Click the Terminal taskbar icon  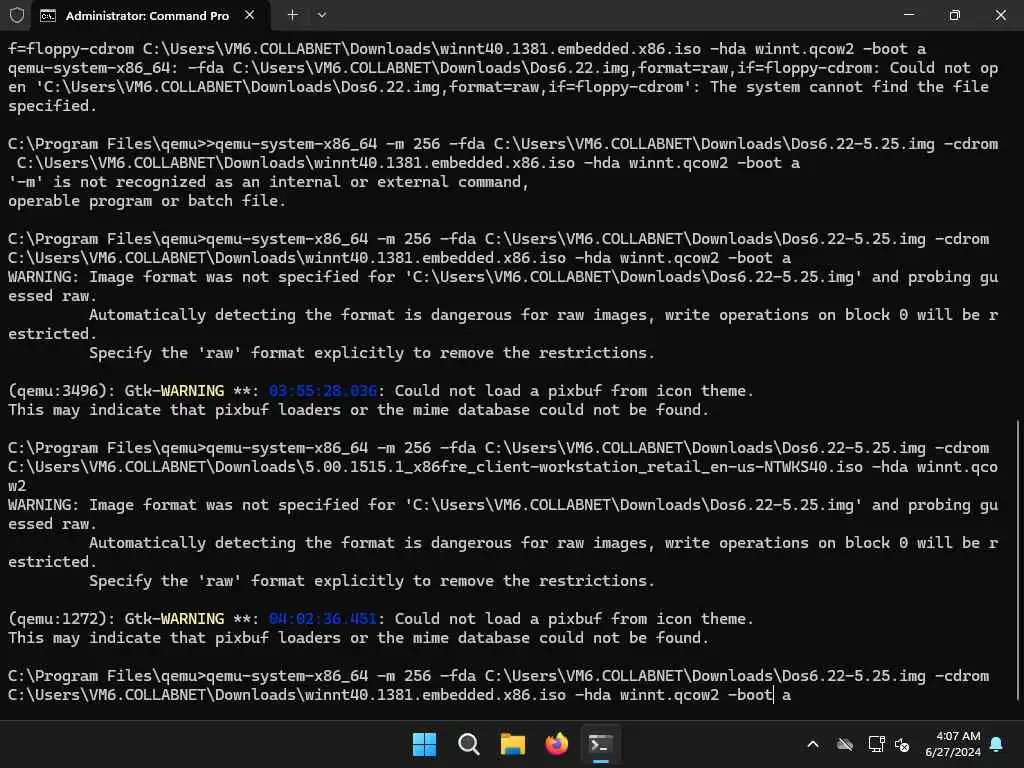(601, 744)
